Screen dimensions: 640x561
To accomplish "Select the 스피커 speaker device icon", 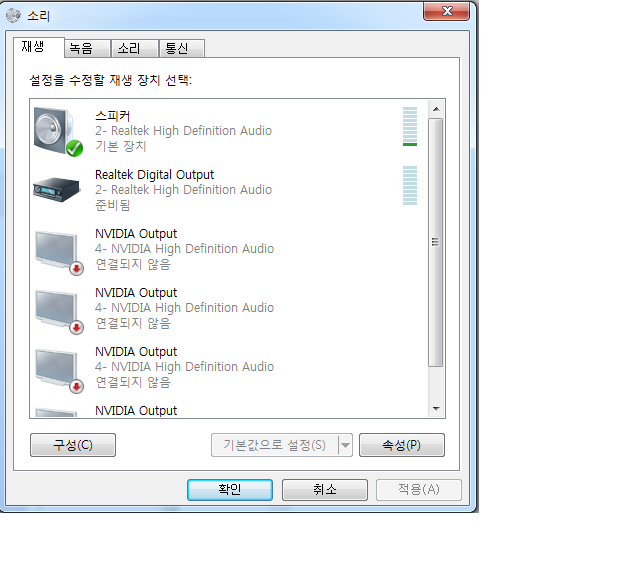I will click(58, 131).
